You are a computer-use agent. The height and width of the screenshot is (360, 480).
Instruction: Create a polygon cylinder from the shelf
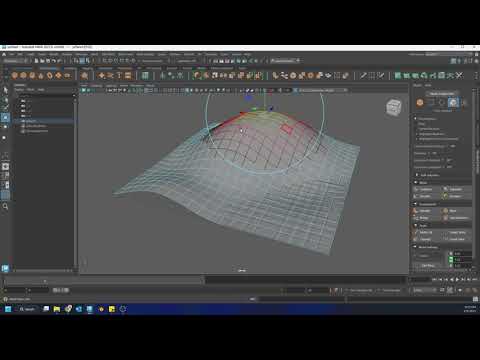pos(32,76)
